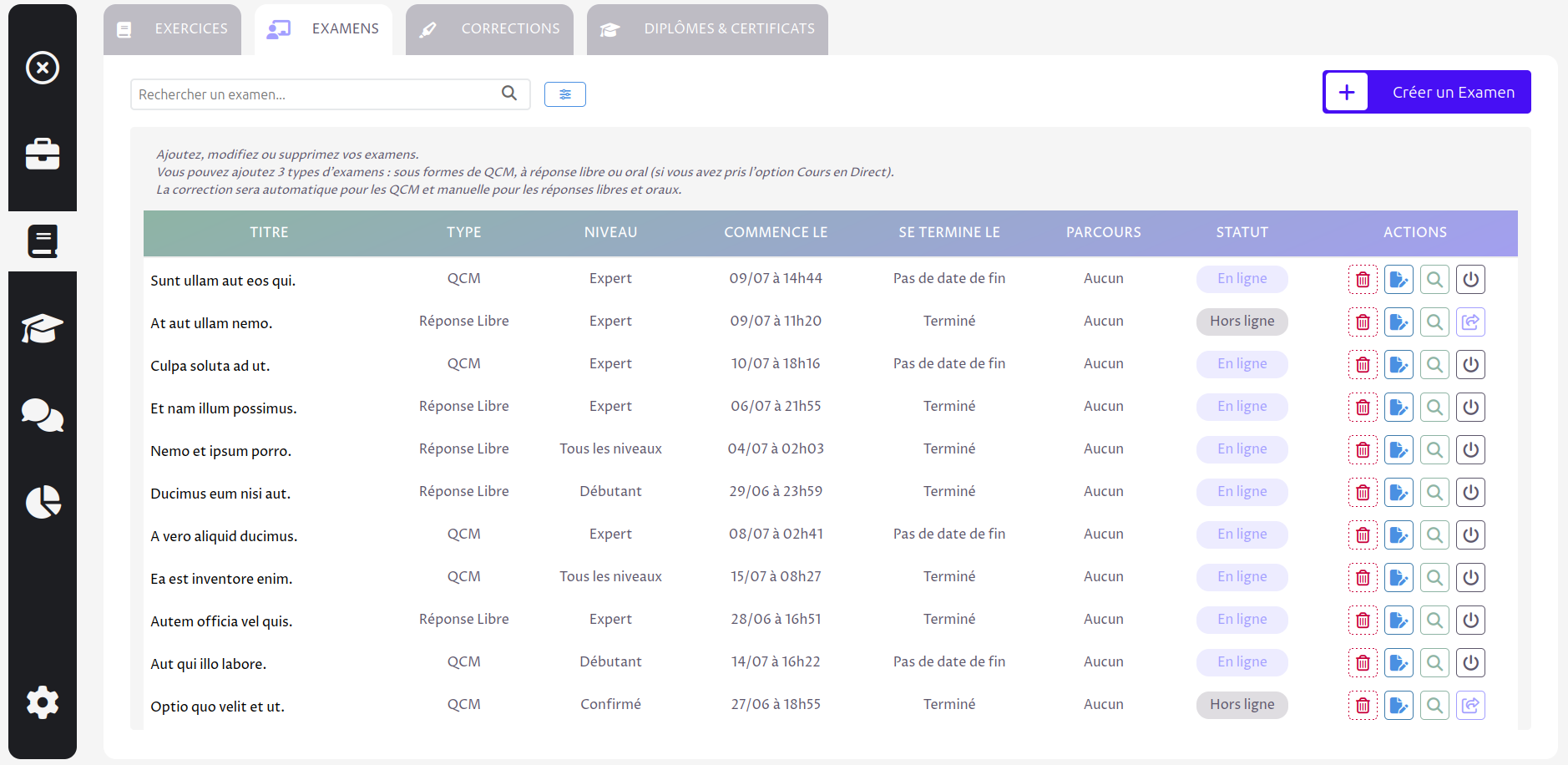Open settings via the gear icon

point(42,702)
